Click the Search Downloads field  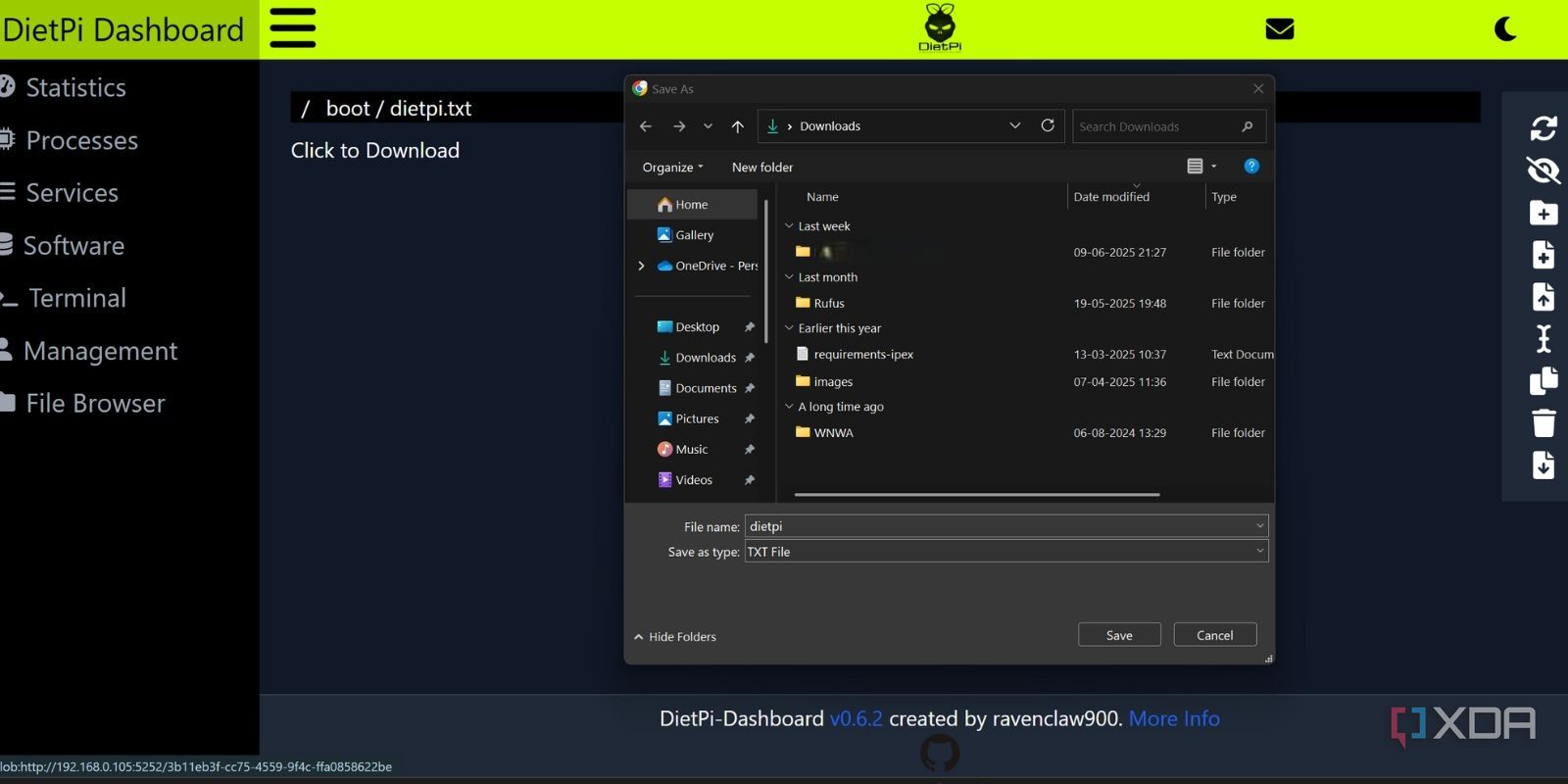point(1169,126)
